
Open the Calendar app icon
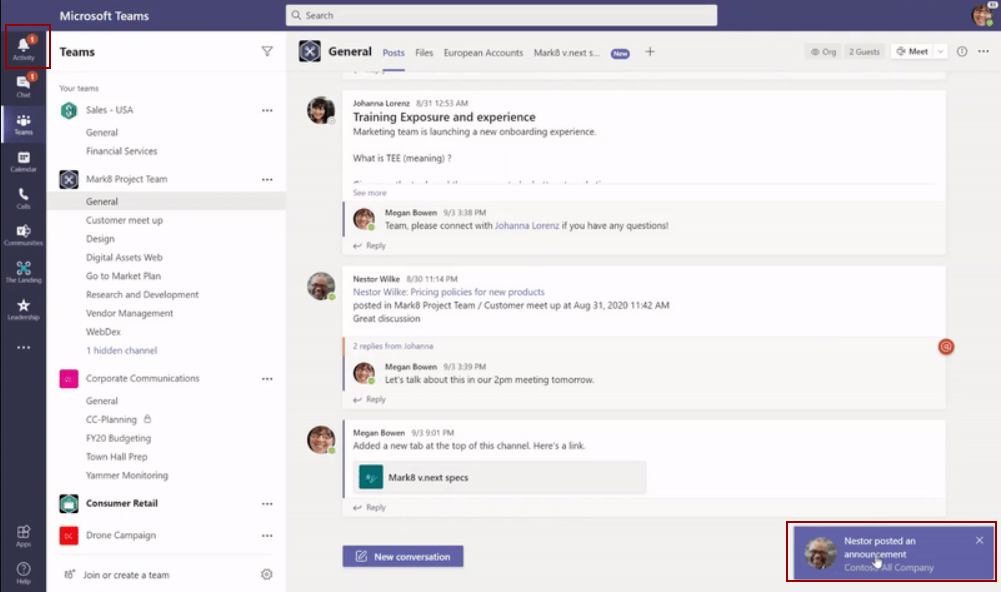[23, 160]
